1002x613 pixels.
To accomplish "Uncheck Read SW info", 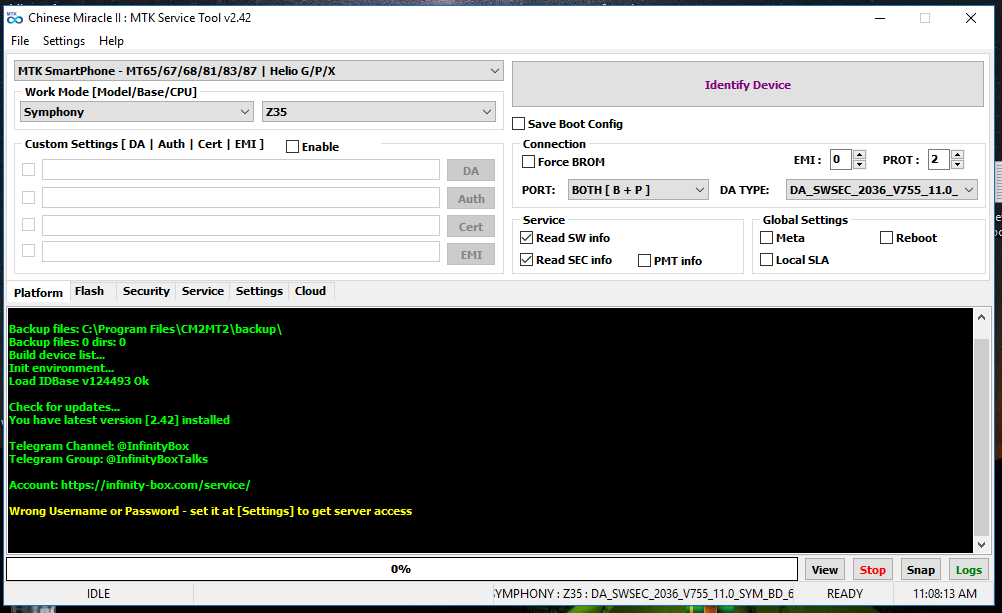I will pos(527,238).
